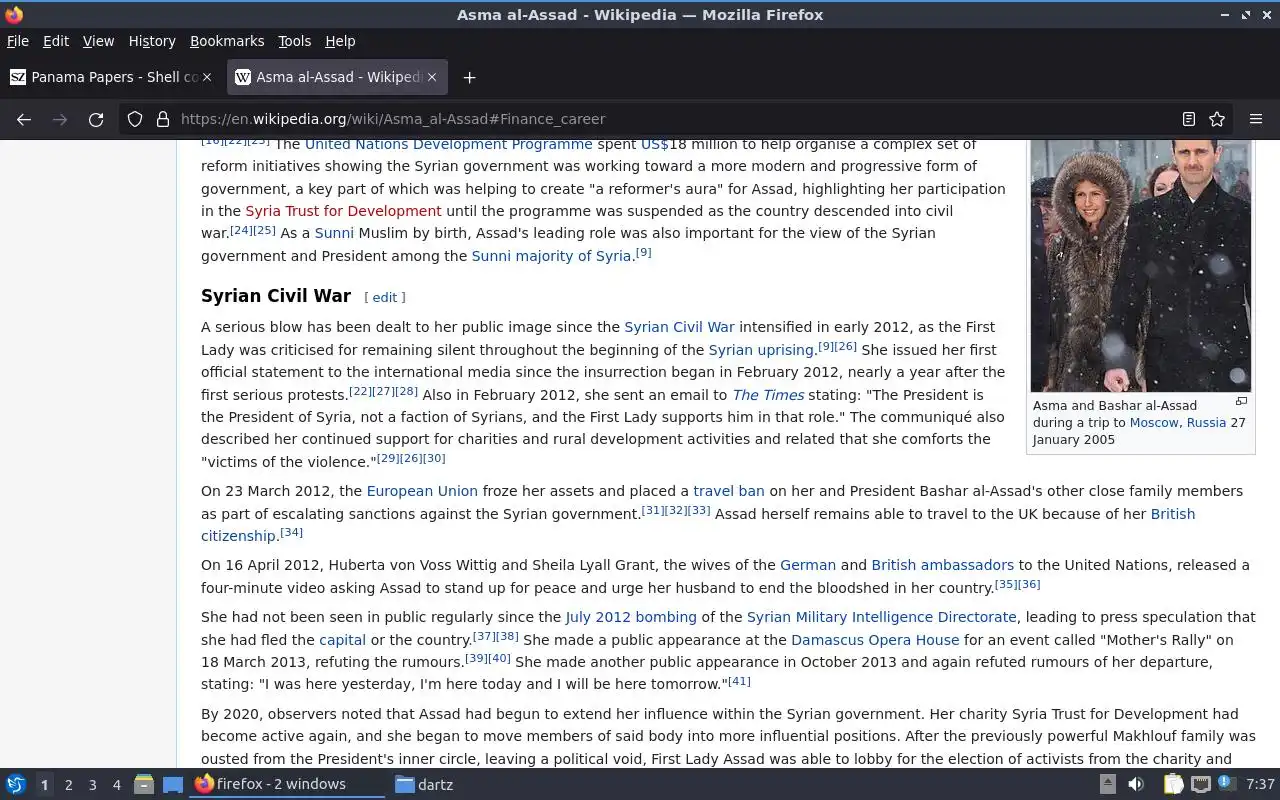Open the file manager taskbar icon
1280x800 pixels.
pyautogui.click(x=144, y=784)
